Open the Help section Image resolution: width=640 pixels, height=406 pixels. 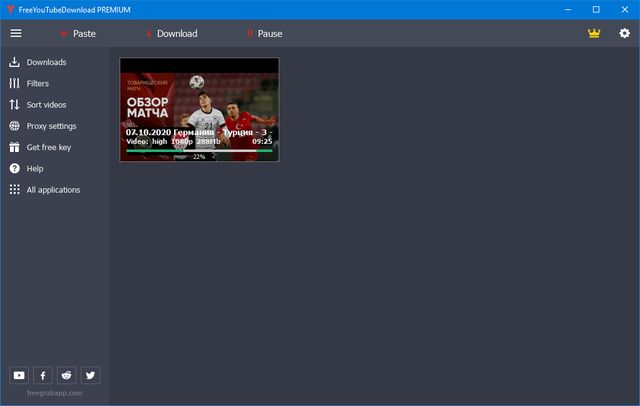coord(35,168)
